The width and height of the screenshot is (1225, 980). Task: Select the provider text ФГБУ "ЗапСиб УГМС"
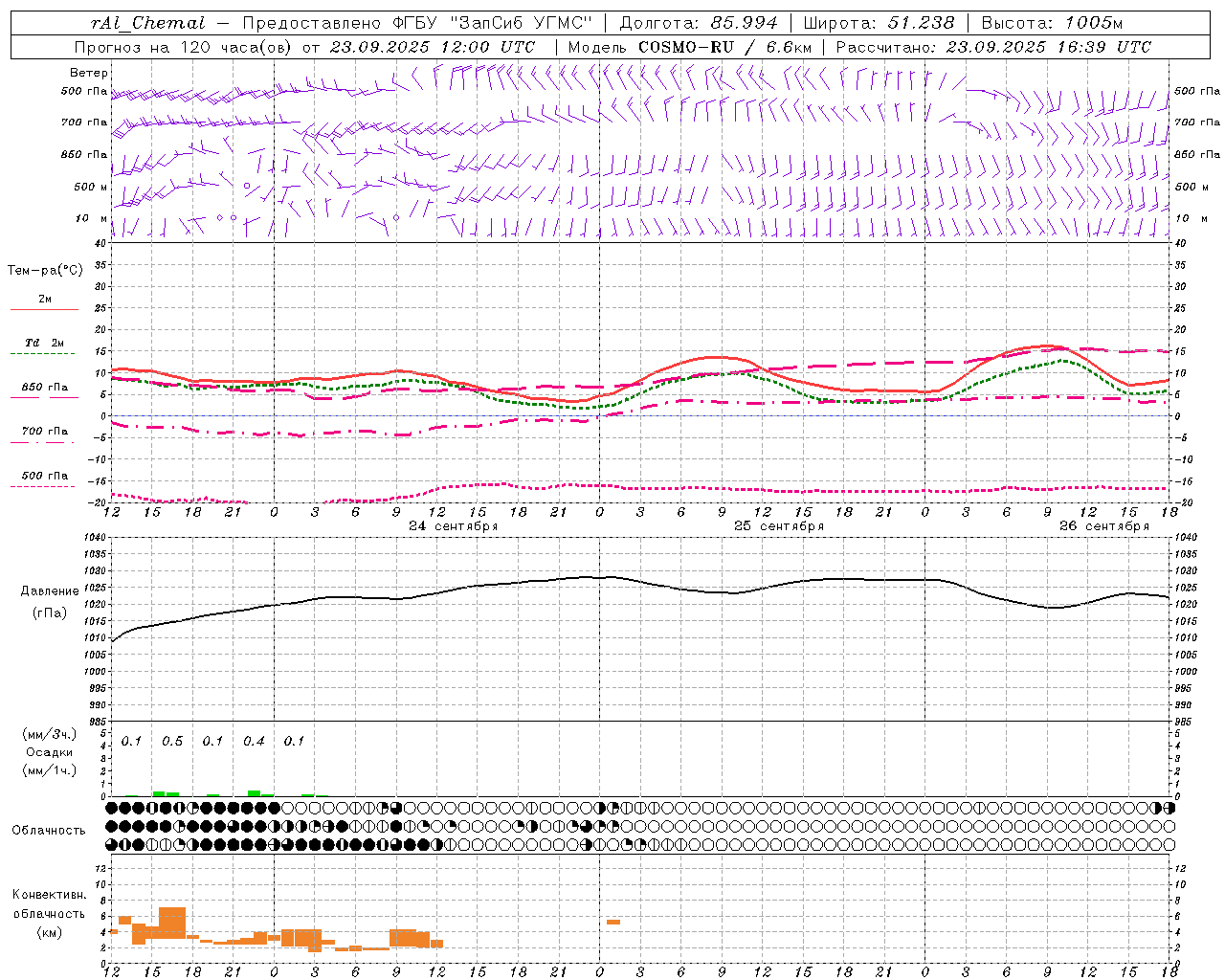(x=492, y=23)
